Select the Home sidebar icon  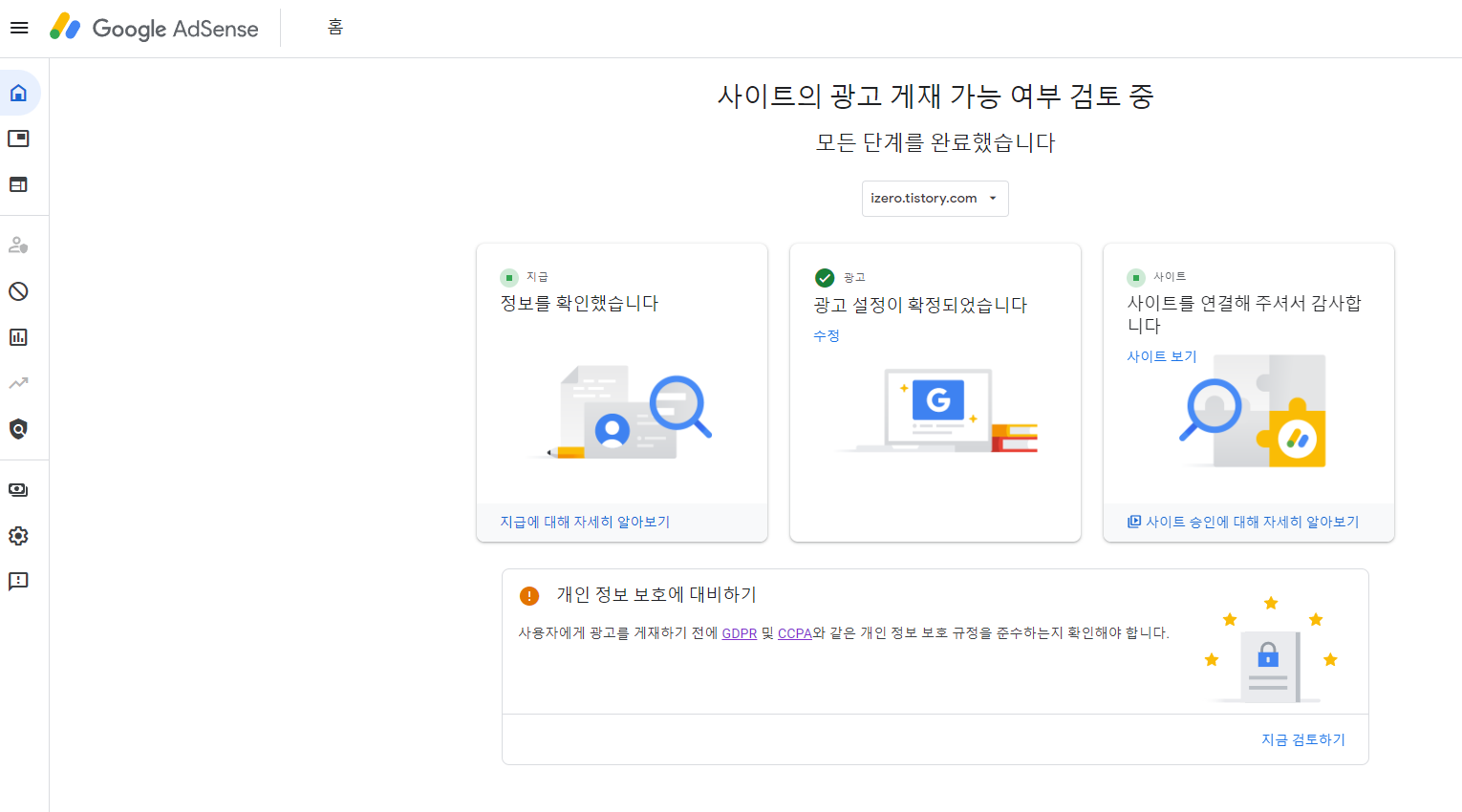[x=18, y=93]
